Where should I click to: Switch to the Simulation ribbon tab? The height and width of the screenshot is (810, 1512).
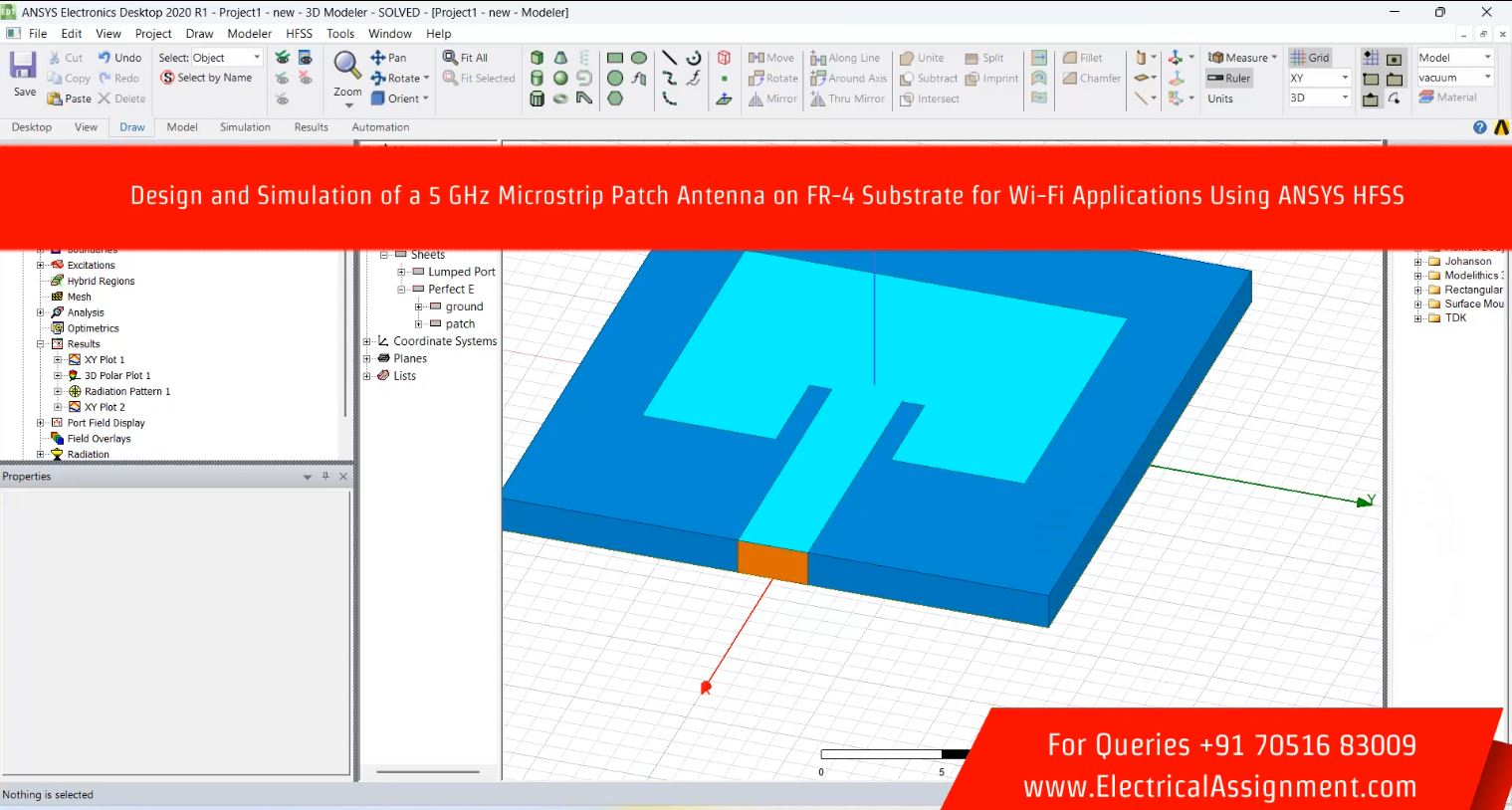pyautogui.click(x=245, y=127)
